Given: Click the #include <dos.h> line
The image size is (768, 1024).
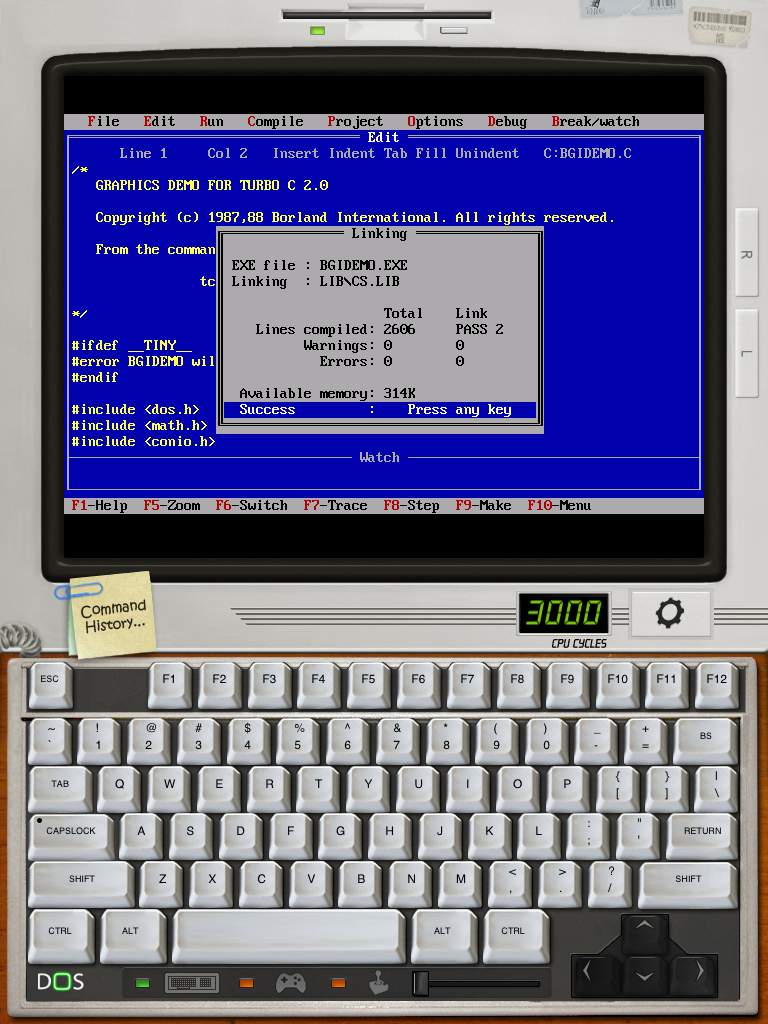Looking at the screenshot, I should click(x=135, y=409).
